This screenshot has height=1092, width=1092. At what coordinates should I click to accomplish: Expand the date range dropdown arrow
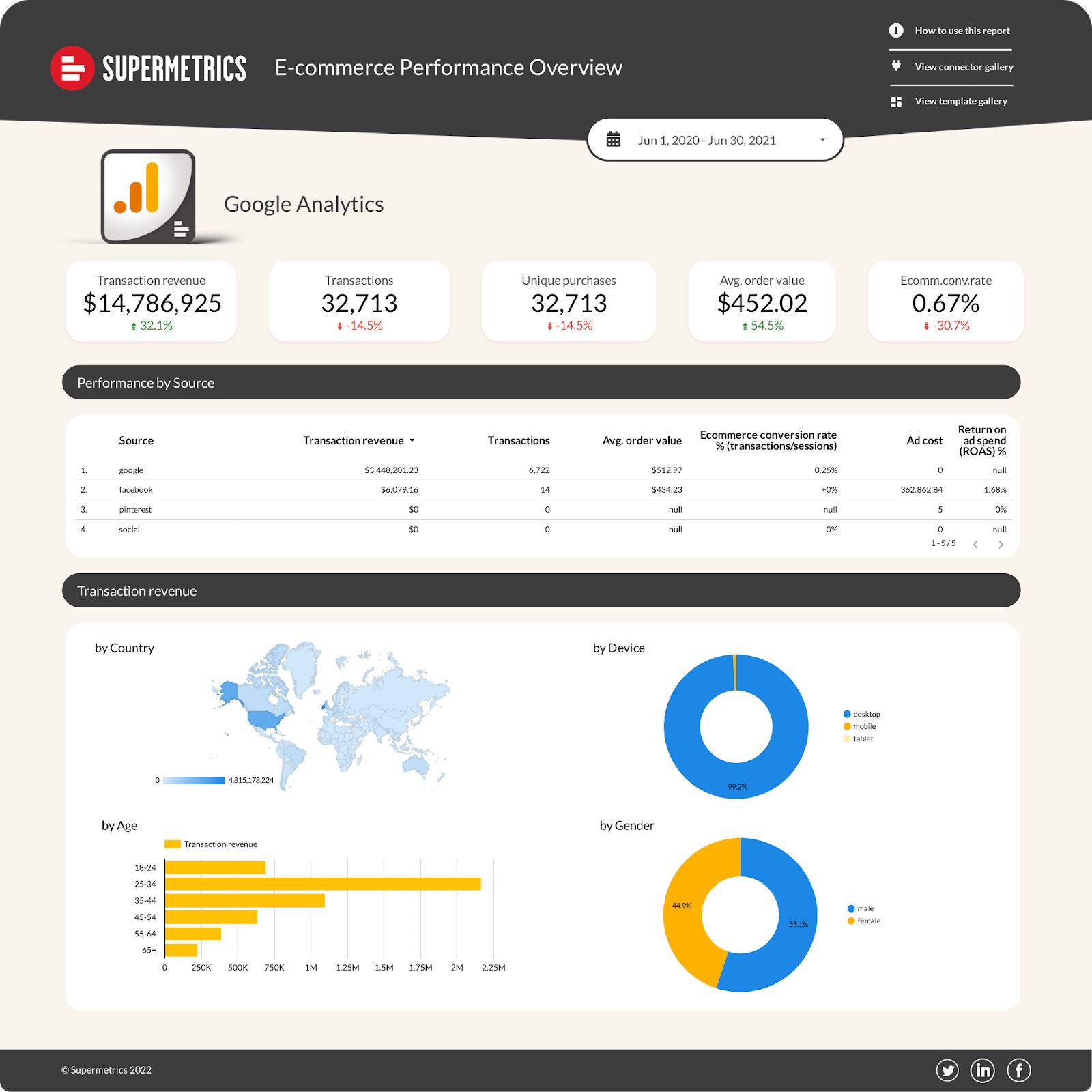[822, 139]
